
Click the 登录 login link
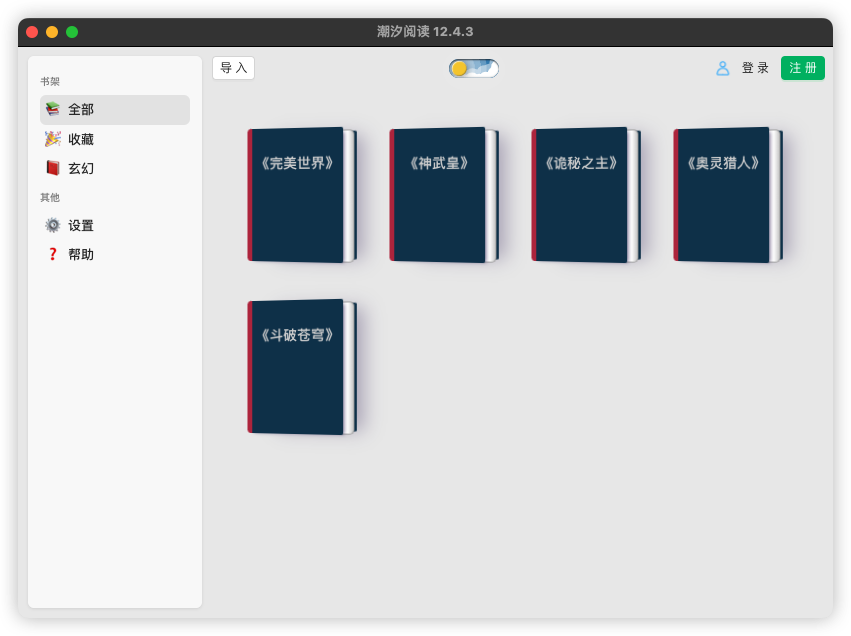pyautogui.click(x=755, y=68)
